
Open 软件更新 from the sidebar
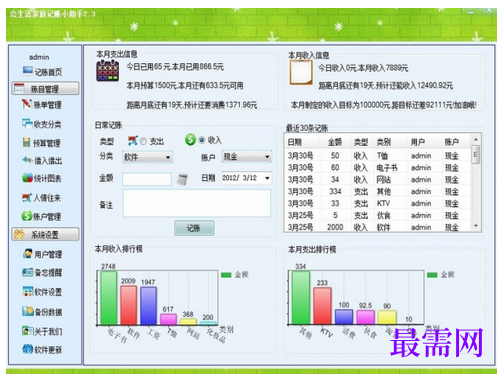pos(42,349)
